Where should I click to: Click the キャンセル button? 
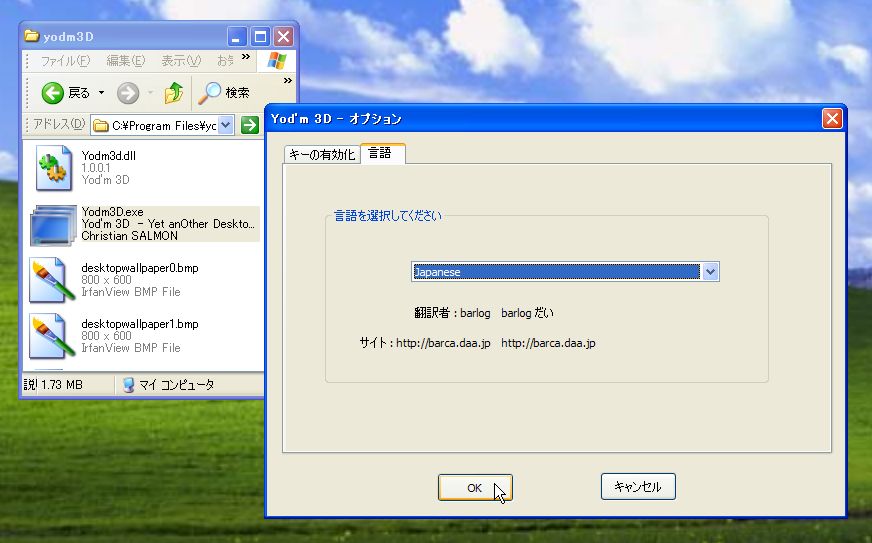coord(638,487)
